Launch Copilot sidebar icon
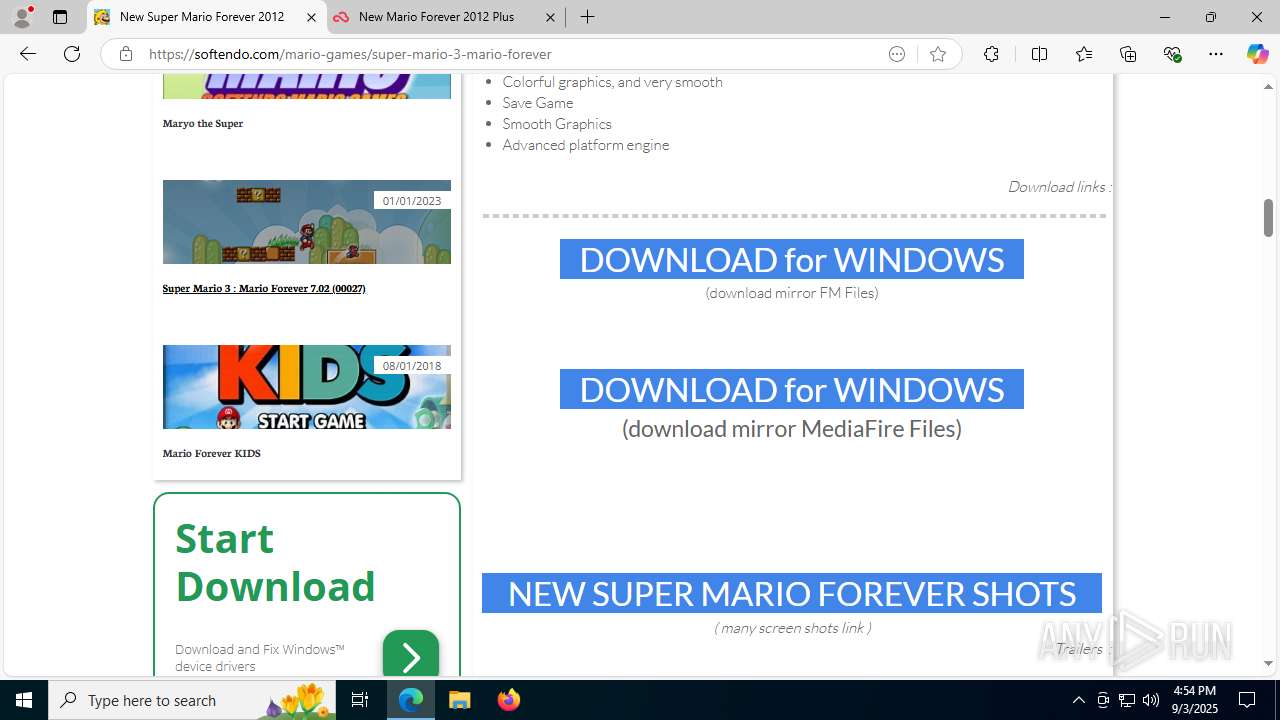1280x720 pixels. [x=1257, y=54]
